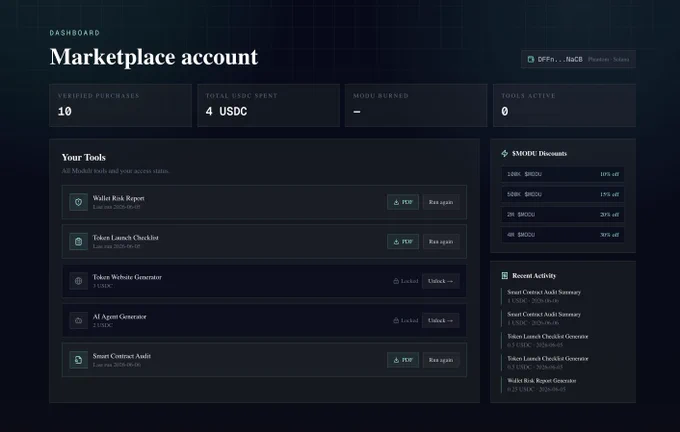Click the Token Launch Checklist clipboard icon
The width and height of the screenshot is (680, 432).
pos(78,242)
